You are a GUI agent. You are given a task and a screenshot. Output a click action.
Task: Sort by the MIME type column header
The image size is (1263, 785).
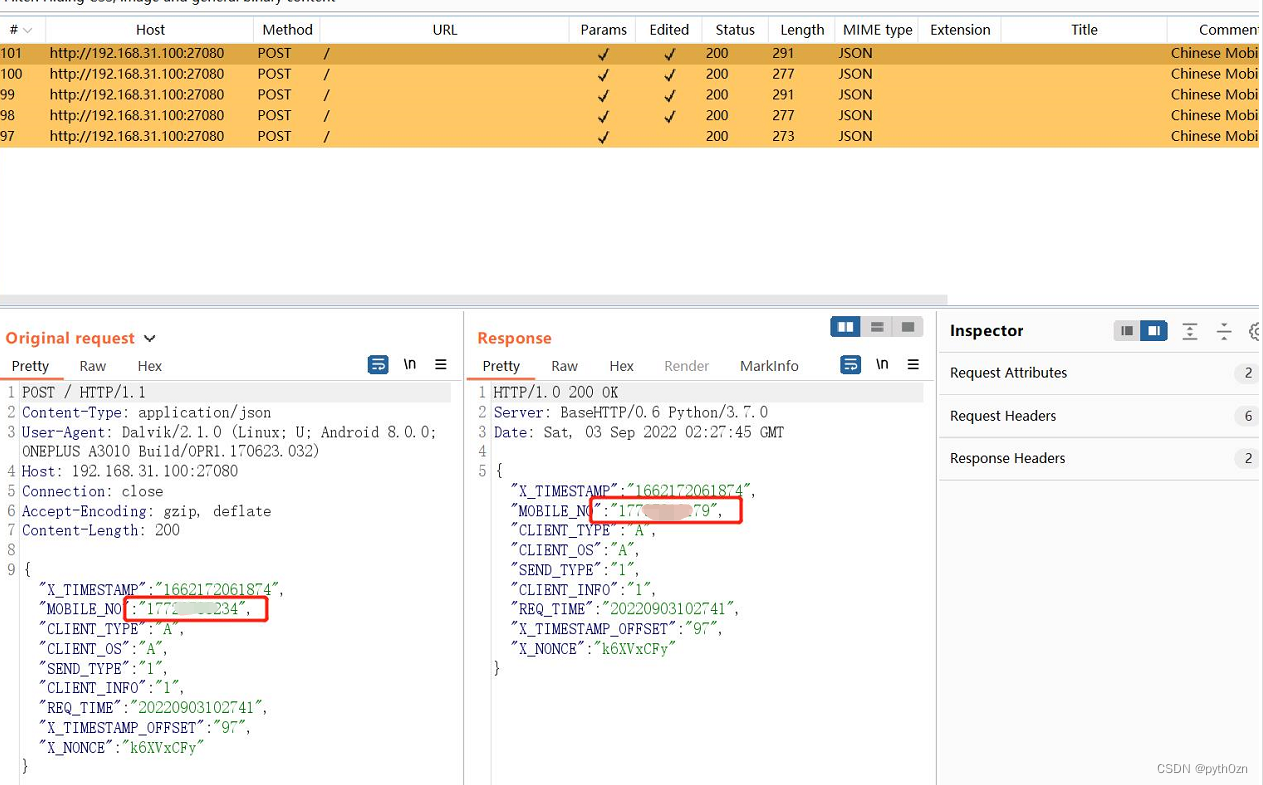pos(877,30)
